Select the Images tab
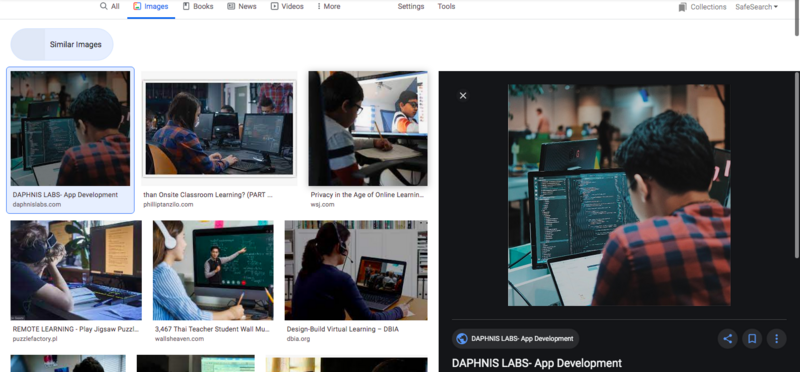 (x=151, y=7)
